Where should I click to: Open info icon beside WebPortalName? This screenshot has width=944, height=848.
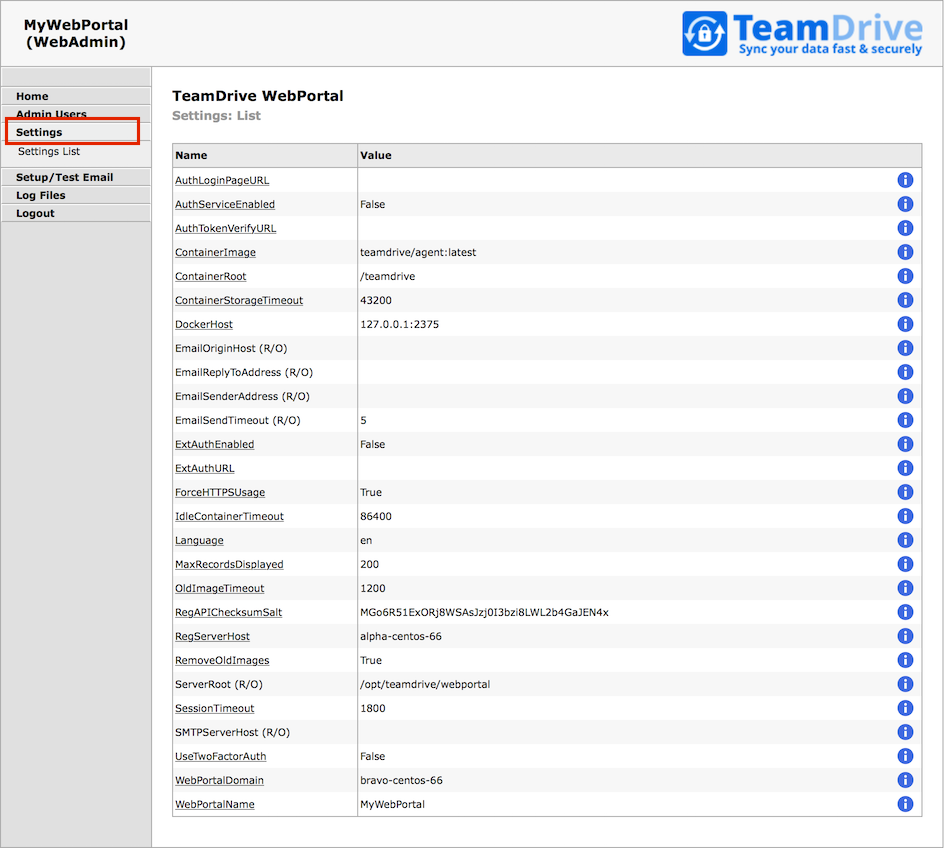pos(905,804)
